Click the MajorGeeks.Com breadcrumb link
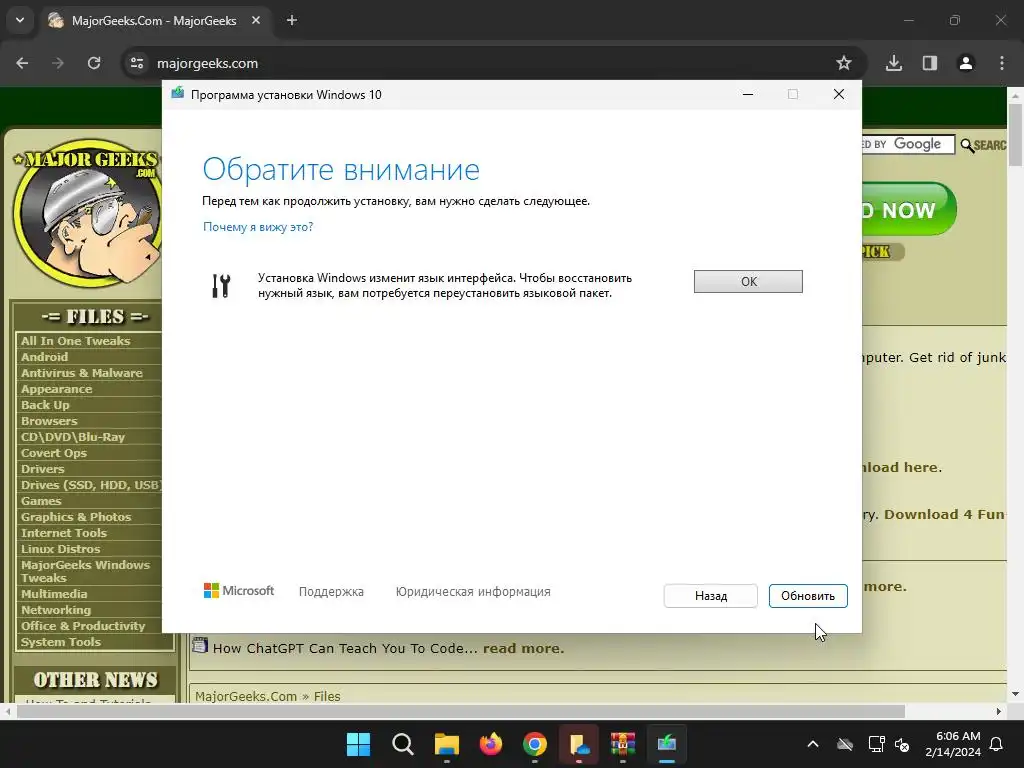The image size is (1024, 768). [246, 696]
